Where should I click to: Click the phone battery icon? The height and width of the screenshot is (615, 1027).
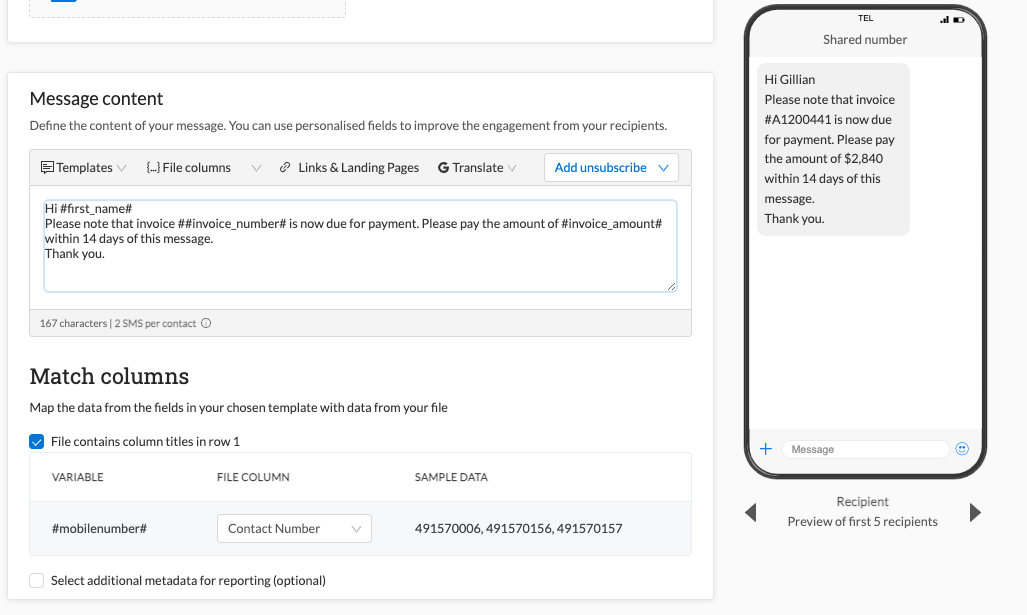(x=959, y=20)
